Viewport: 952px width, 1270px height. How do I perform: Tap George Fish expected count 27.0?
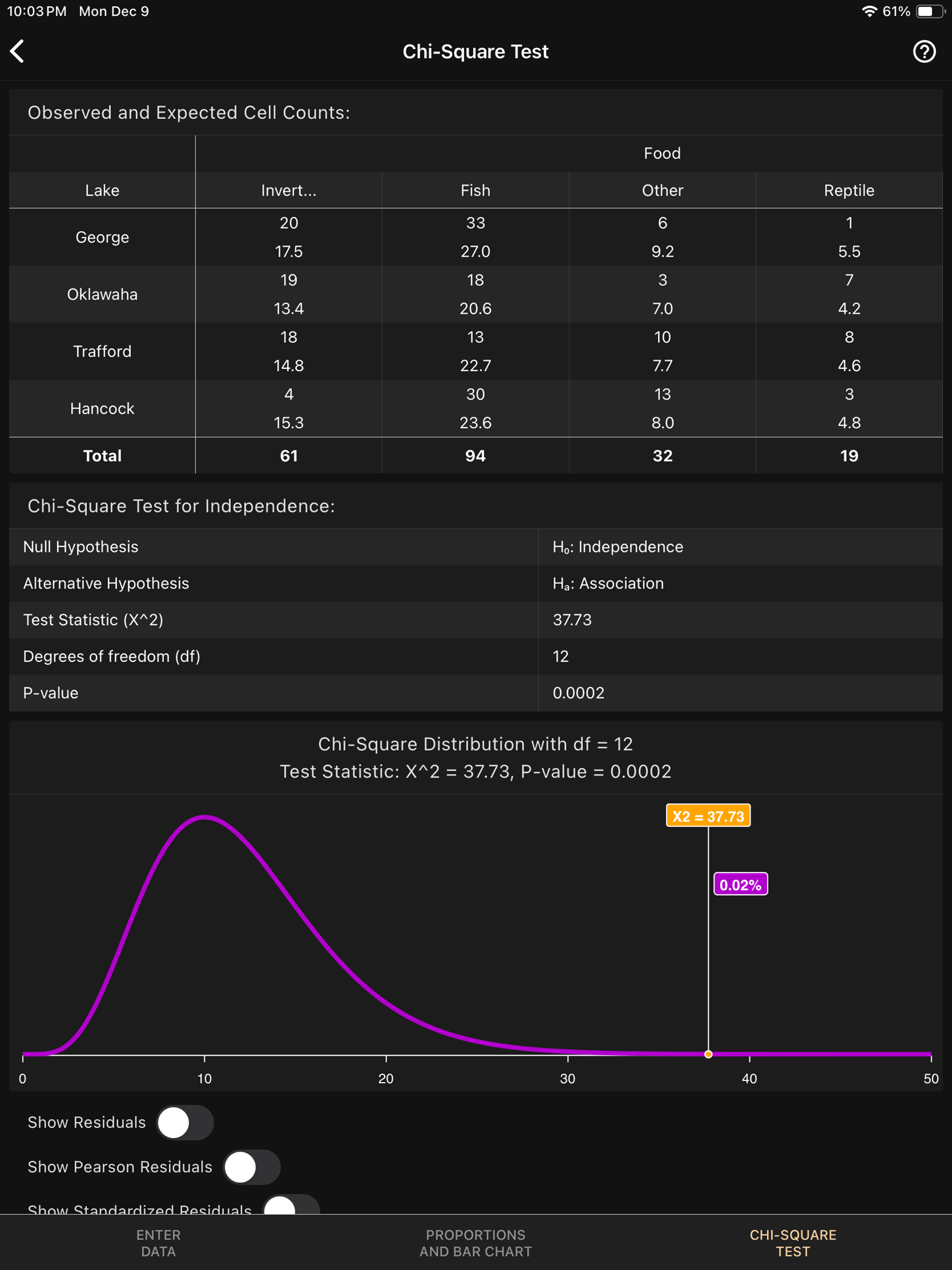coord(476,252)
